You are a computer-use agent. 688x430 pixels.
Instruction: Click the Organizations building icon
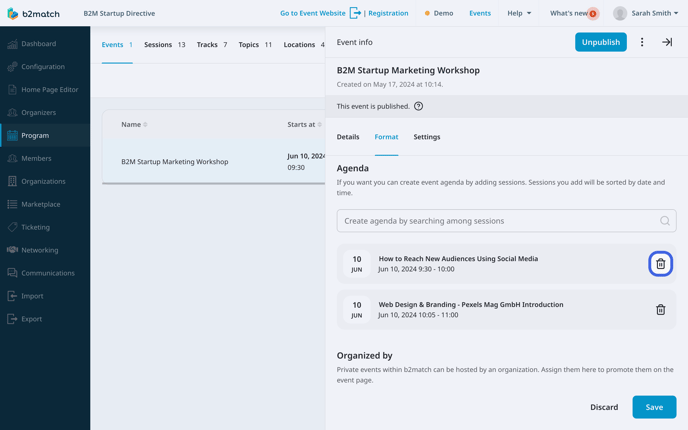tap(12, 181)
